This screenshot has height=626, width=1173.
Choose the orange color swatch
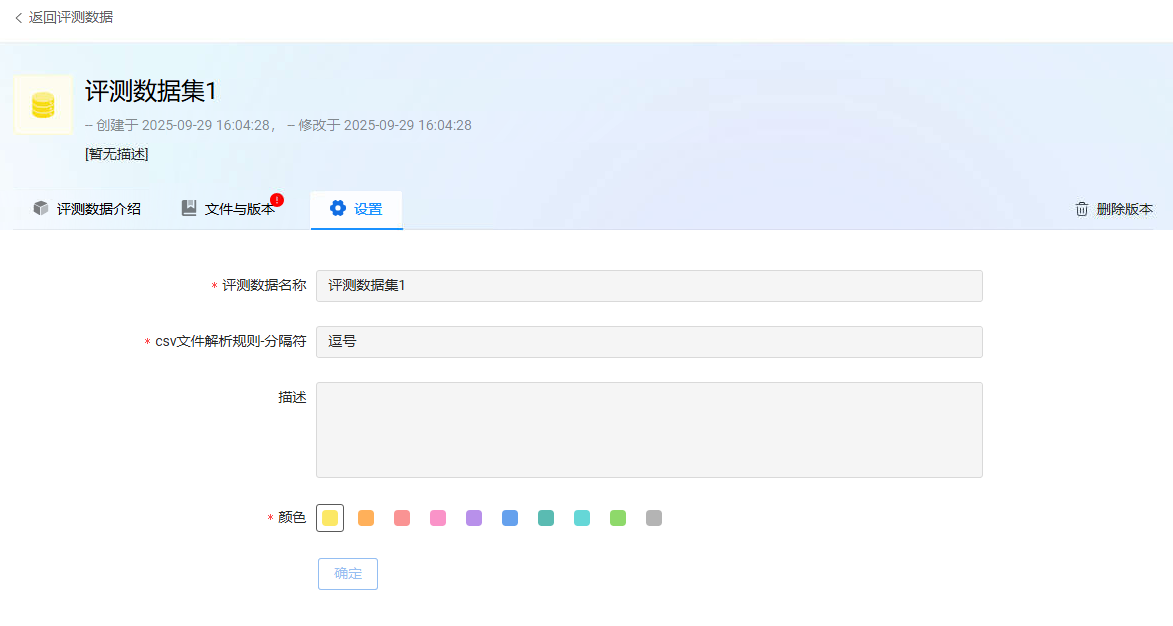click(x=366, y=518)
